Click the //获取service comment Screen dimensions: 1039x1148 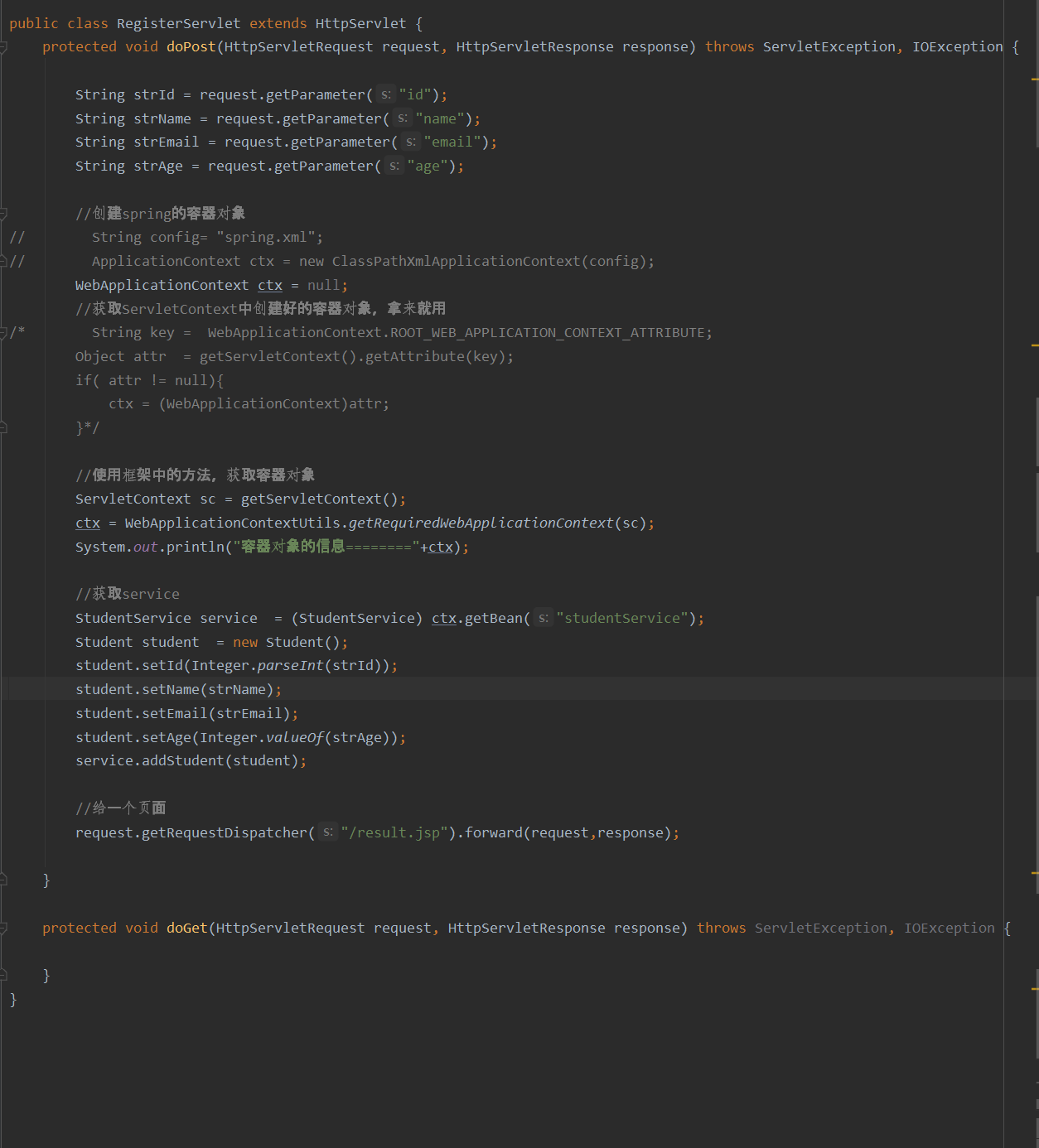tap(128, 595)
